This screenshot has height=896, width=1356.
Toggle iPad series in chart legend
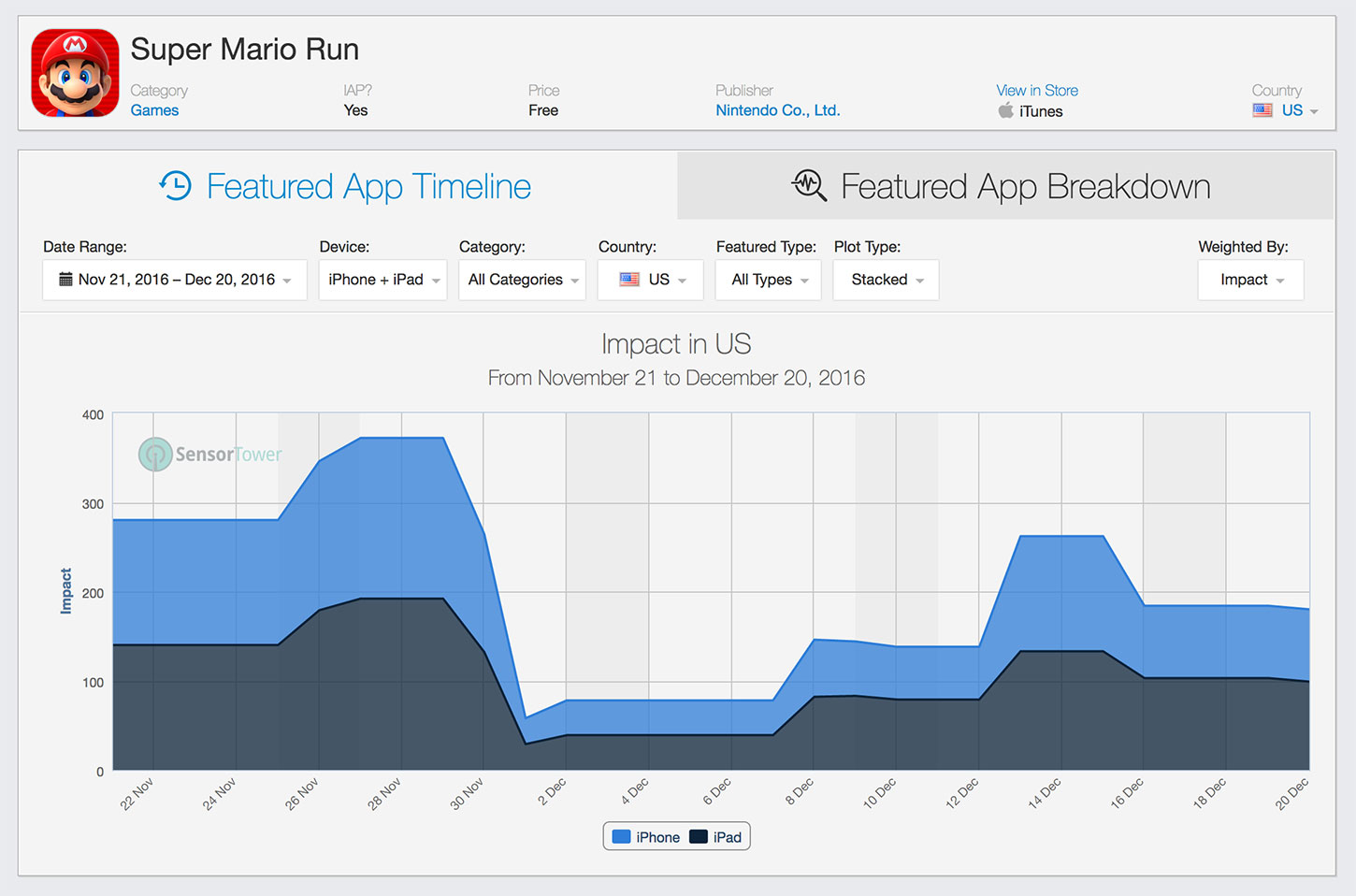pyautogui.click(x=715, y=837)
